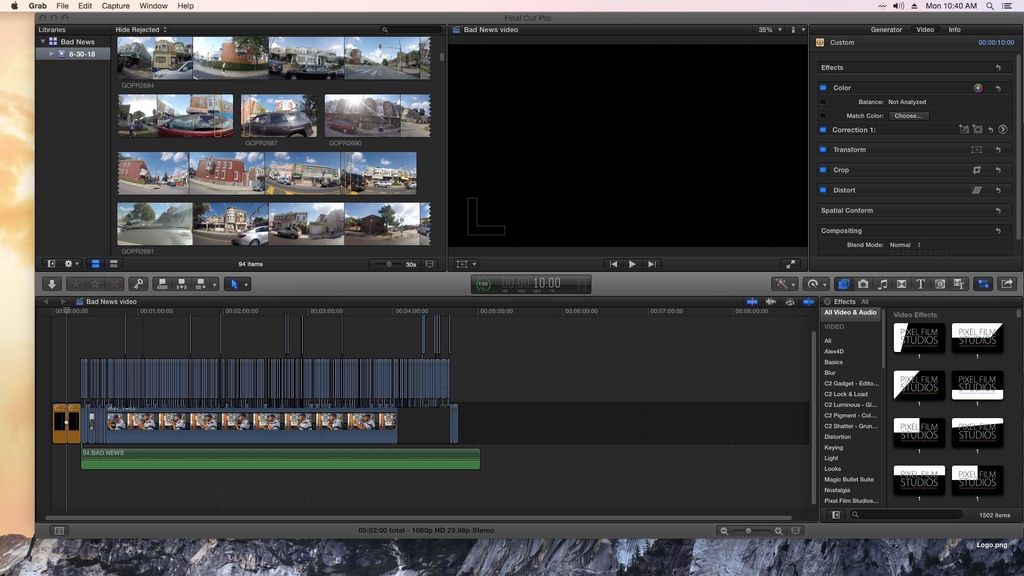Select the Blur effects category
Screen dimensions: 1024x576
click(x=829, y=372)
